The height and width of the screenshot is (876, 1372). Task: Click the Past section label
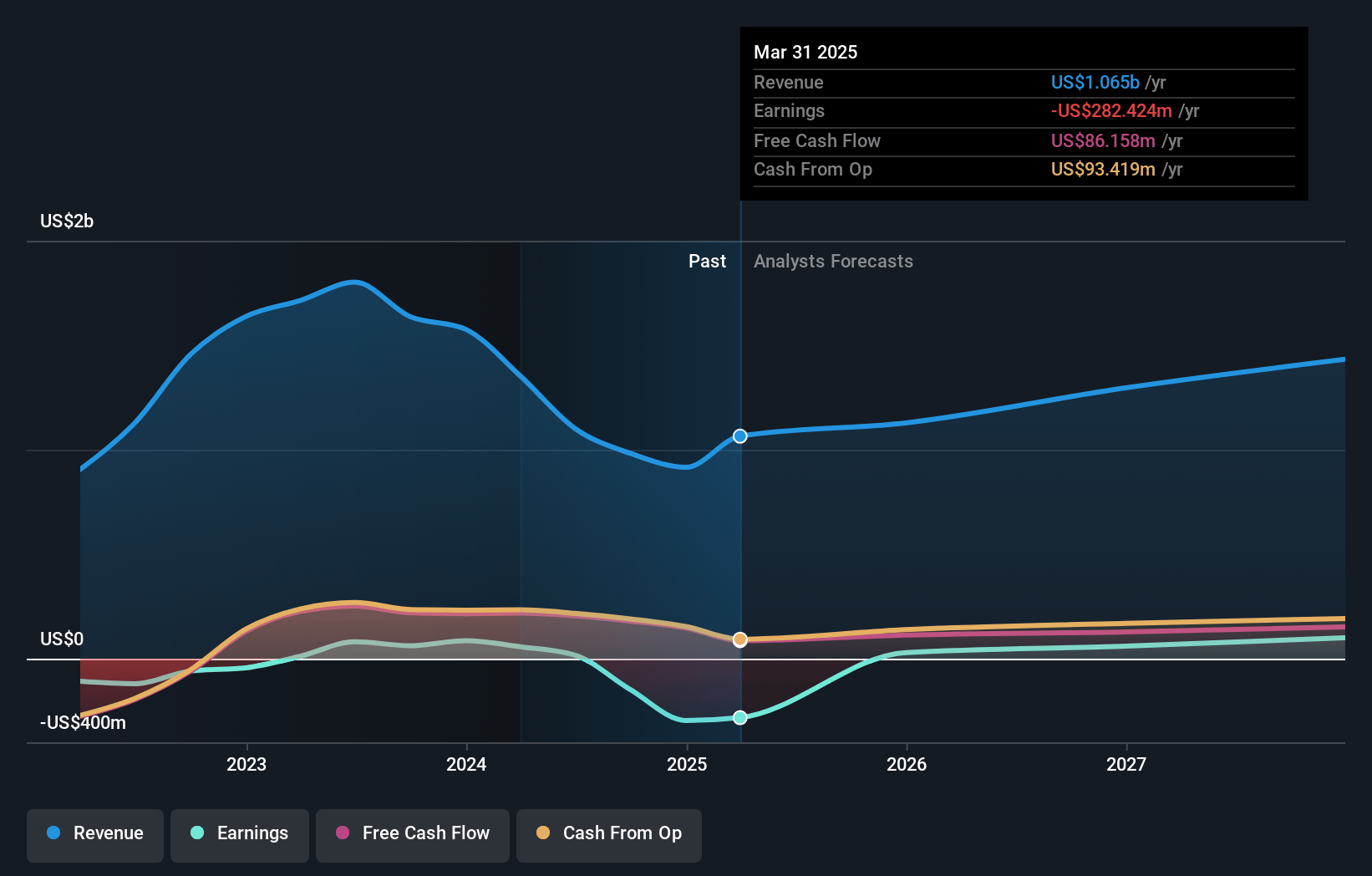coord(707,261)
